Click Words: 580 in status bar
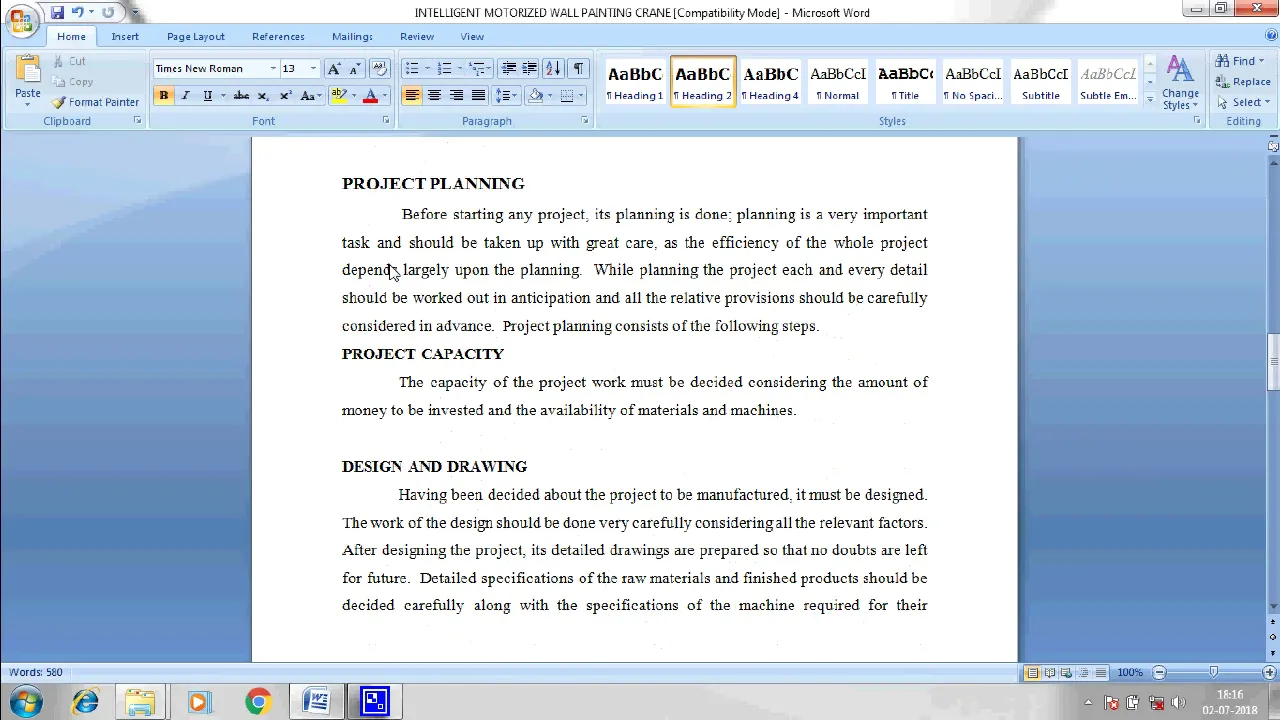Image resolution: width=1280 pixels, height=720 pixels. click(36, 673)
